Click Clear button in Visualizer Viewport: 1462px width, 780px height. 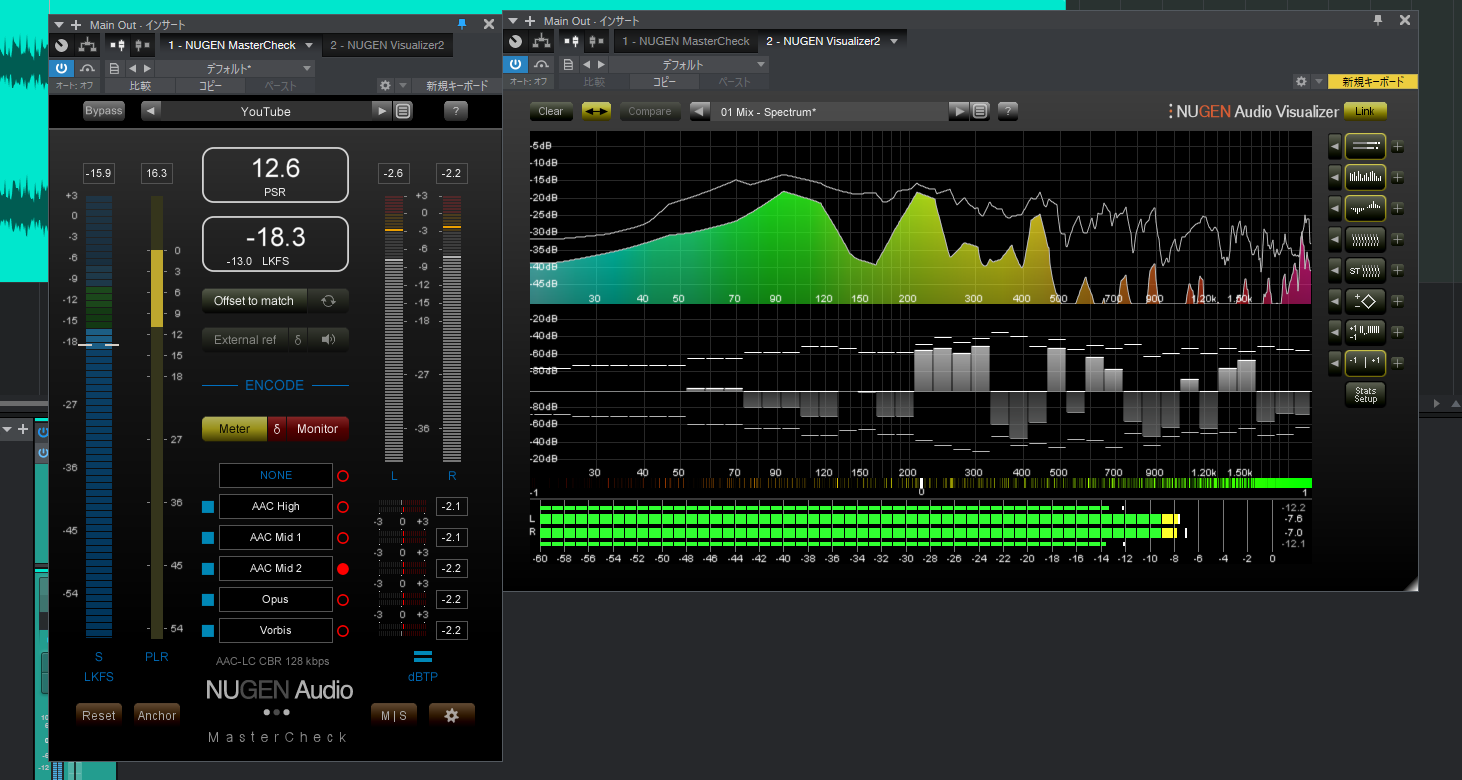(x=551, y=111)
